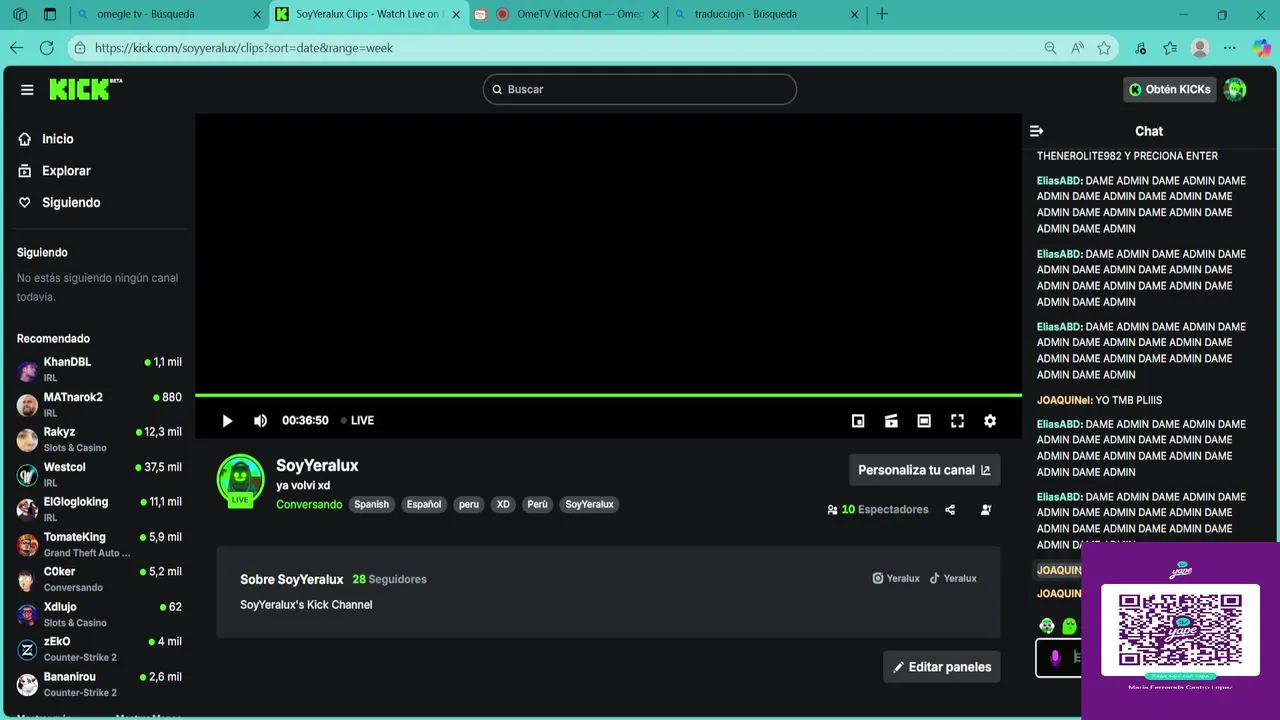This screenshot has height=720, width=1280.
Task: Open the C0ker recommended channel
Action: point(97,579)
